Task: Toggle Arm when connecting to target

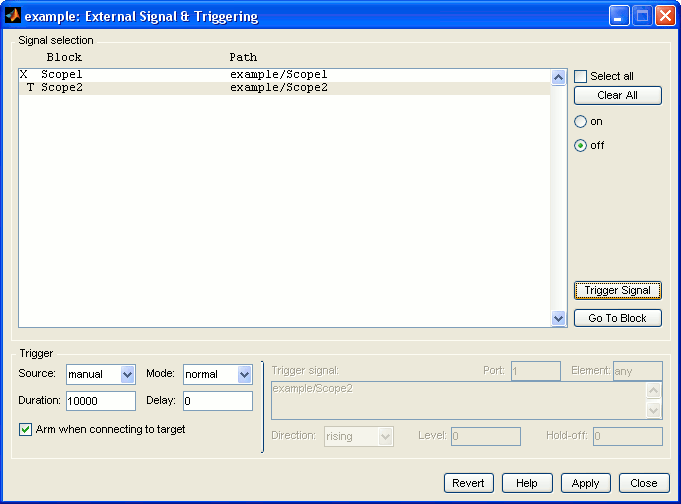Action: (x=26, y=430)
